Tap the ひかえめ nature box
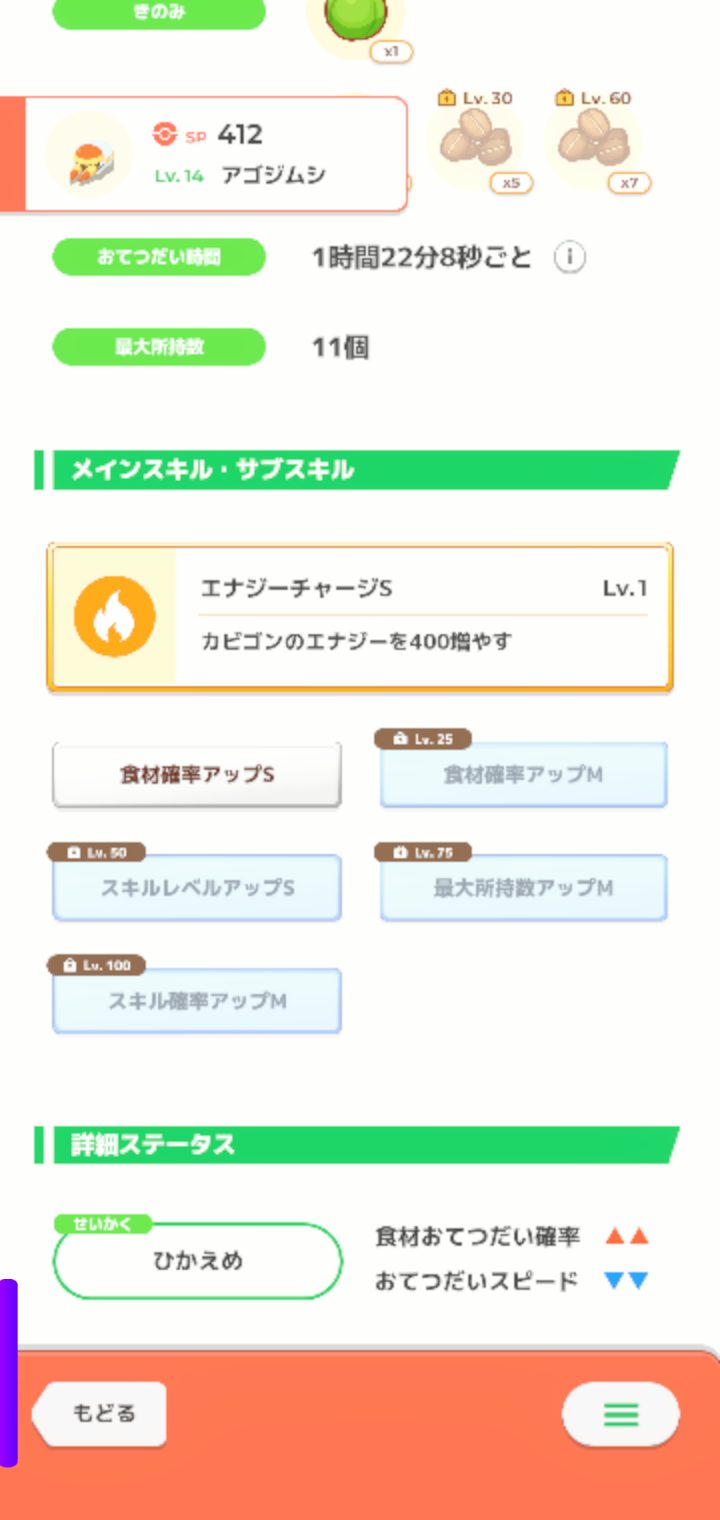720x1520 pixels. pyautogui.click(x=198, y=1261)
